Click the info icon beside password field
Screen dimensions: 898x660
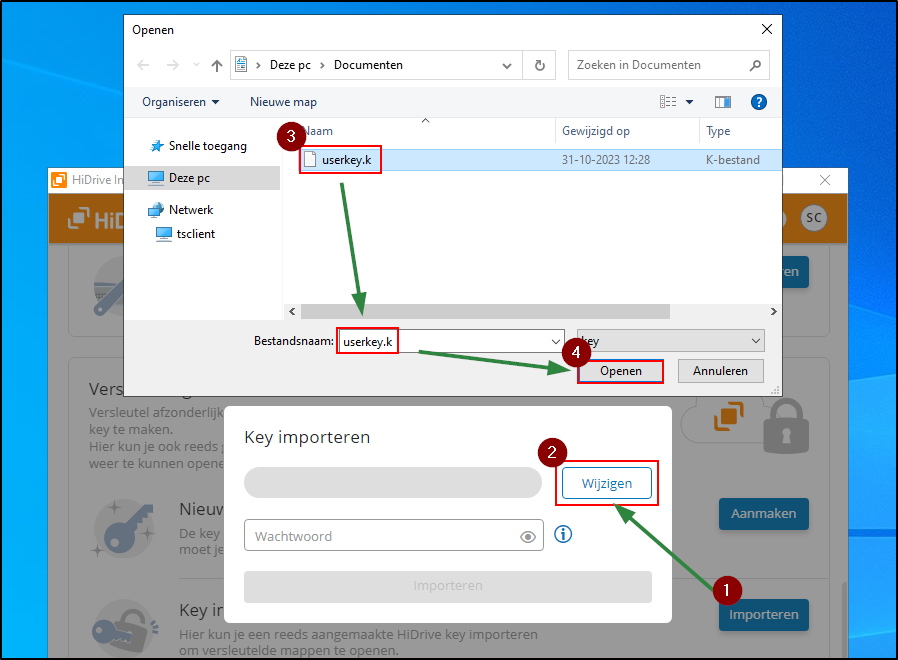coord(563,535)
